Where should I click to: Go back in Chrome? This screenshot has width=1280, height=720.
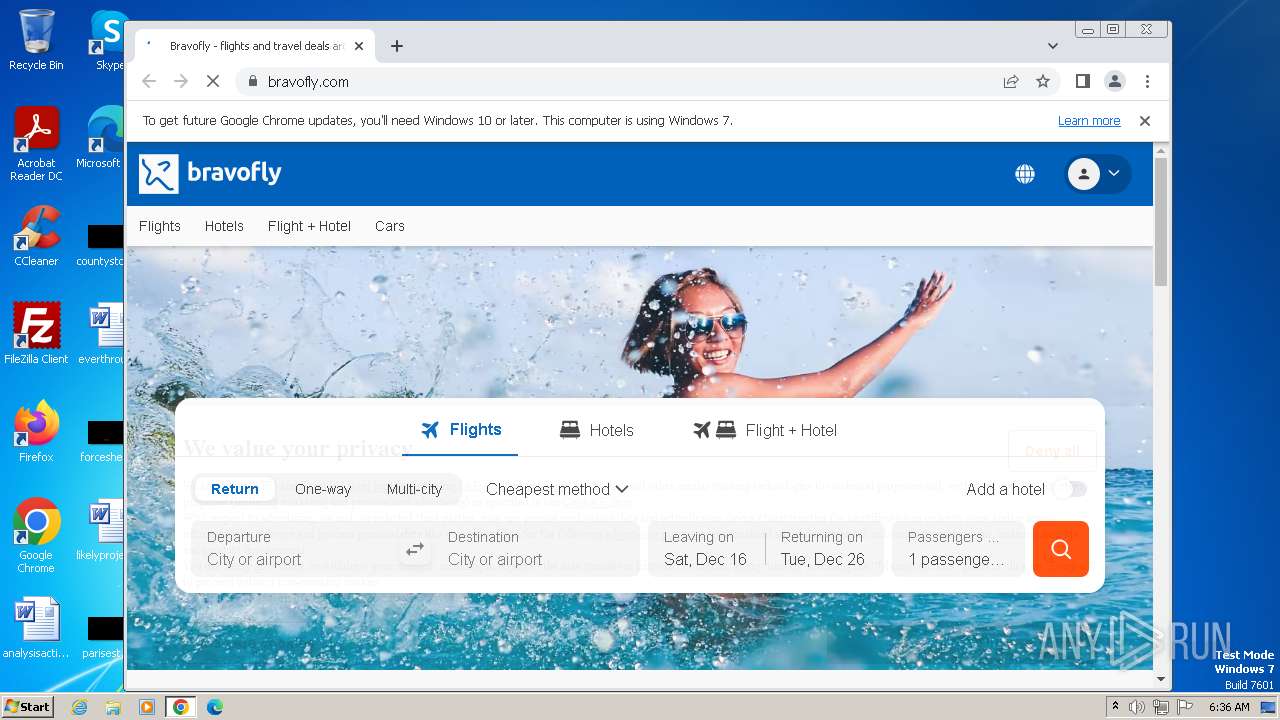[149, 82]
